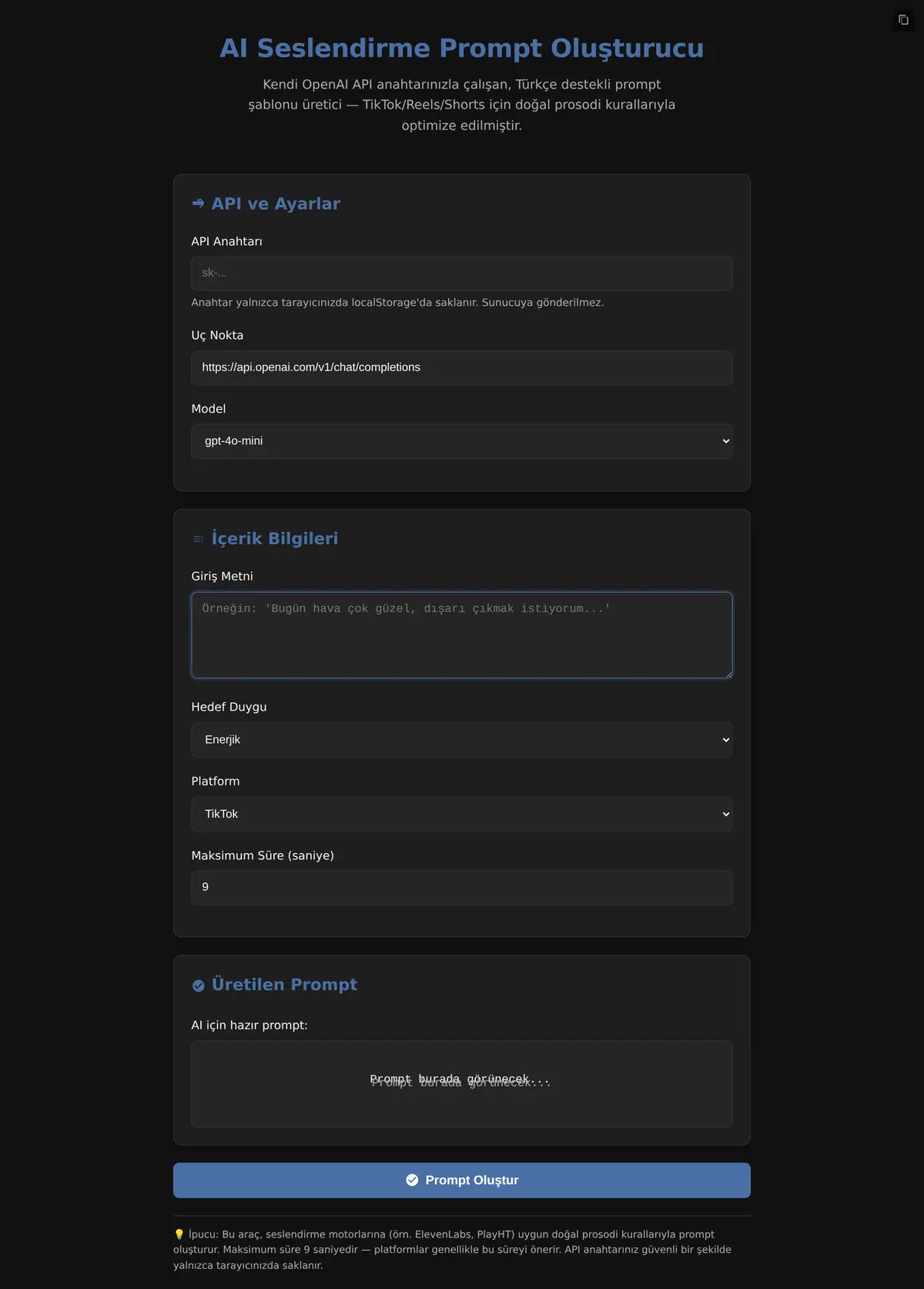Click the Uç Nokta endpoint URL field
Screen dimensions: 924x1289
tap(461, 367)
